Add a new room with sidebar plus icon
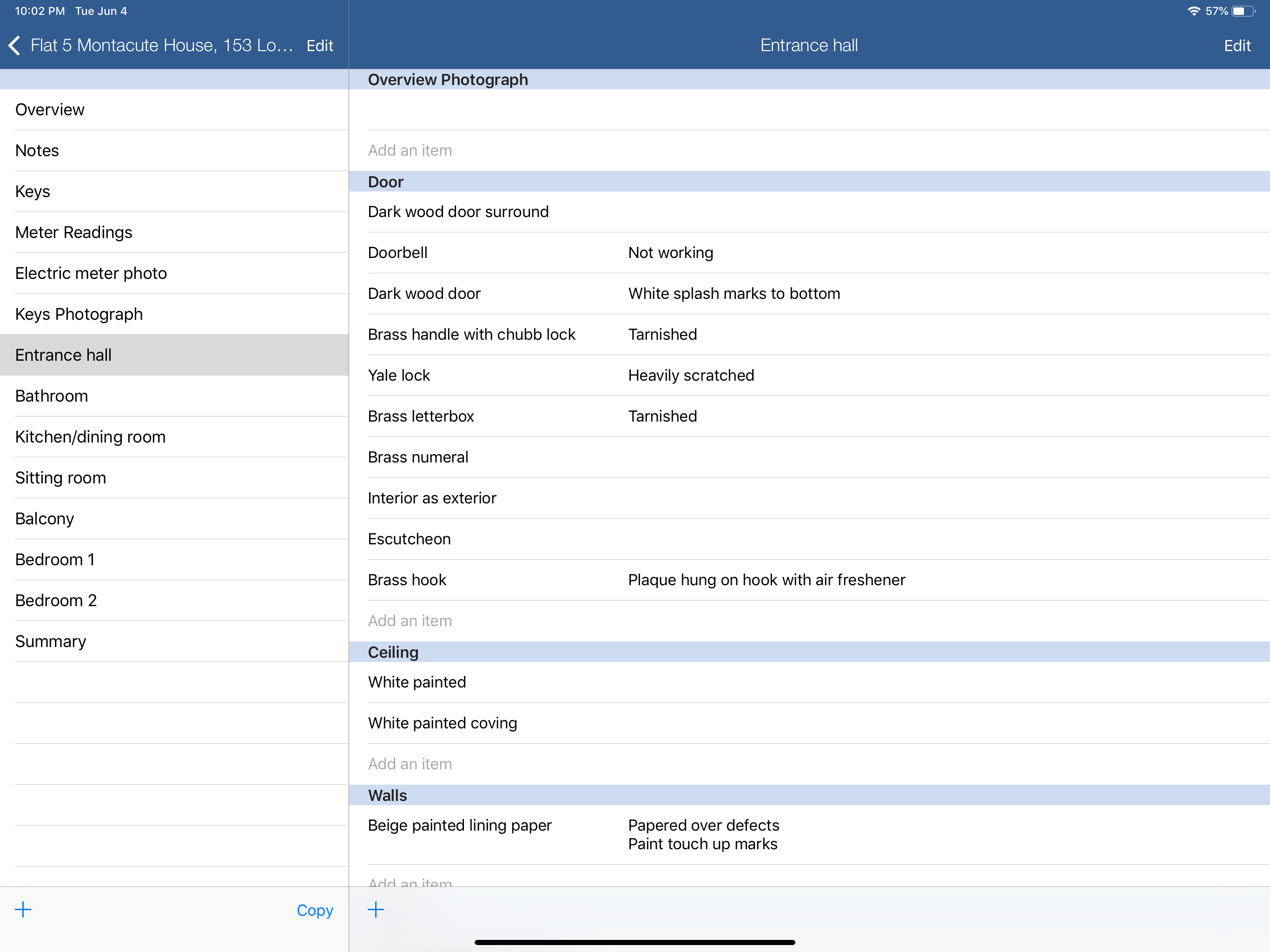Image resolution: width=1270 pixels, height=952 pixels. [x=23, y=909]
